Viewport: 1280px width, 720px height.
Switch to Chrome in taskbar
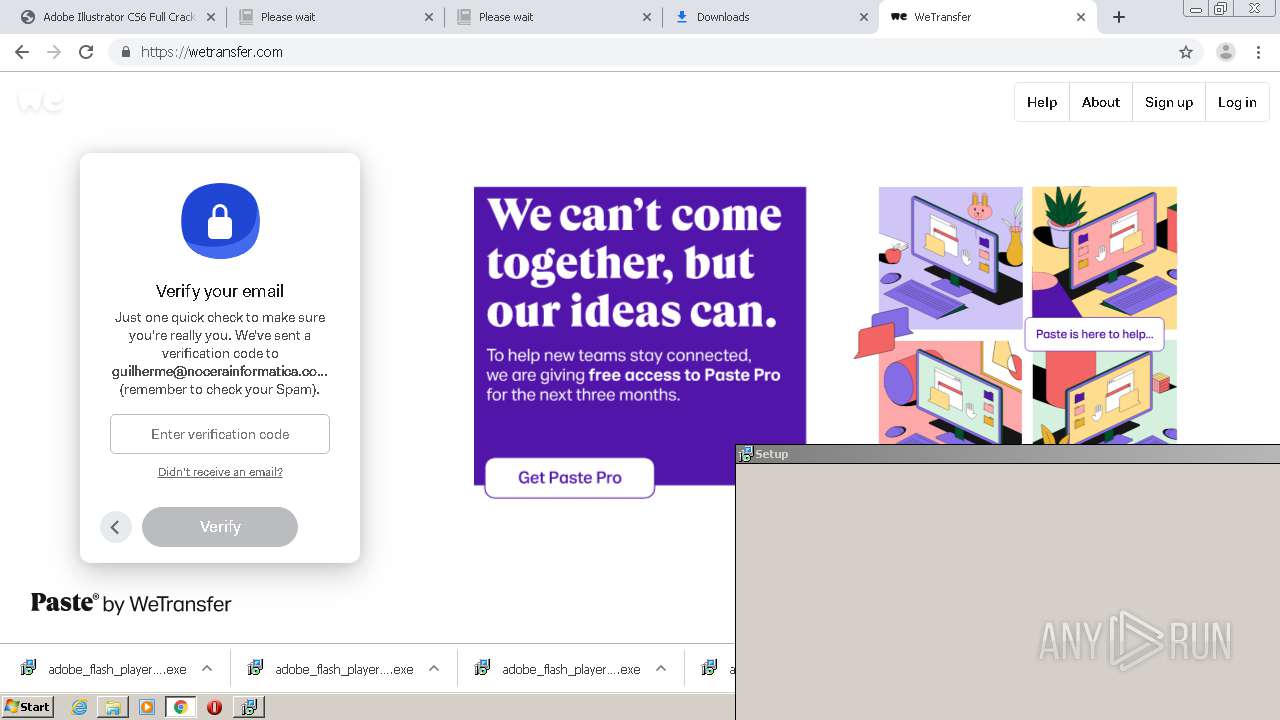coord(180,707)
